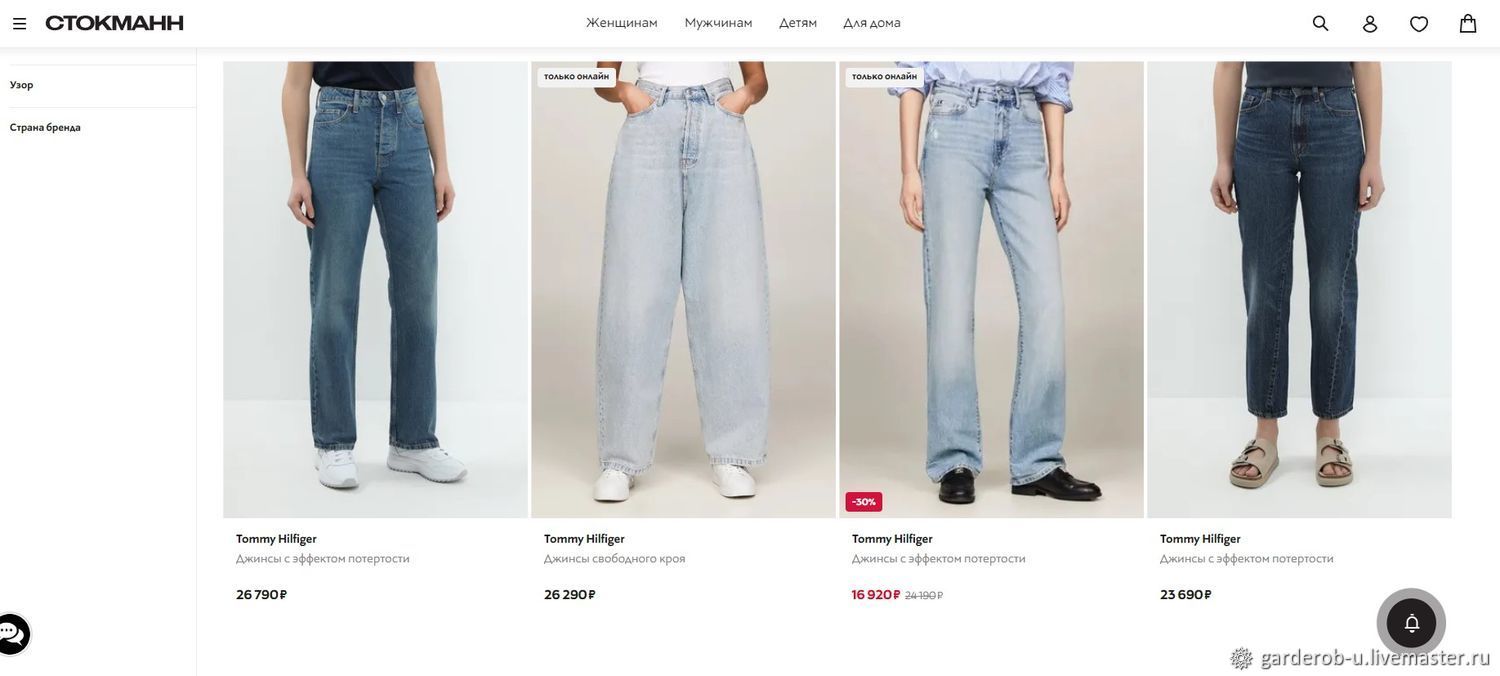
Task: Open the Детям menu
Action: click(798, 23)
